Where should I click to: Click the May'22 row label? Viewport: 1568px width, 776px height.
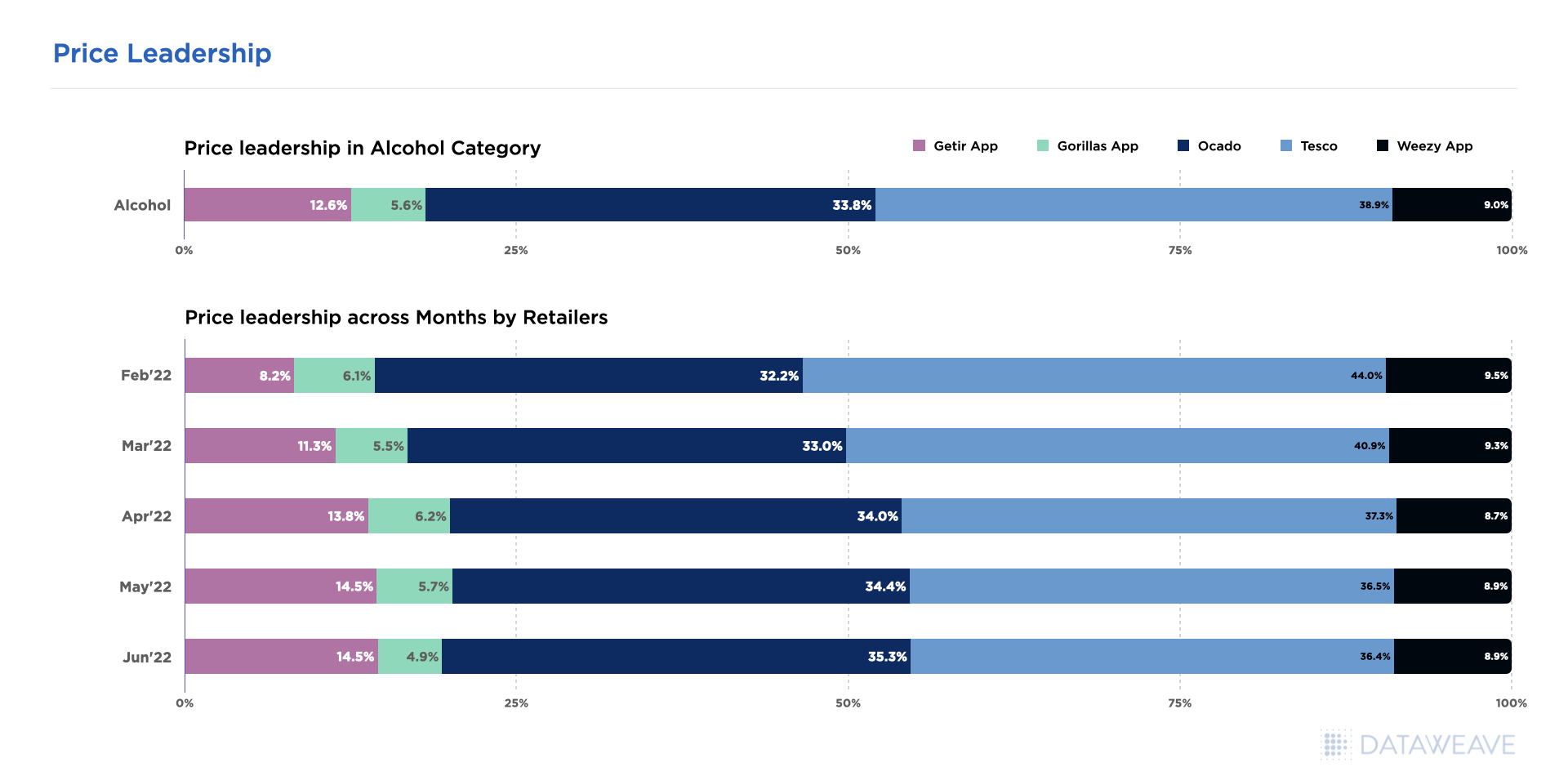[x=145, y=586]
